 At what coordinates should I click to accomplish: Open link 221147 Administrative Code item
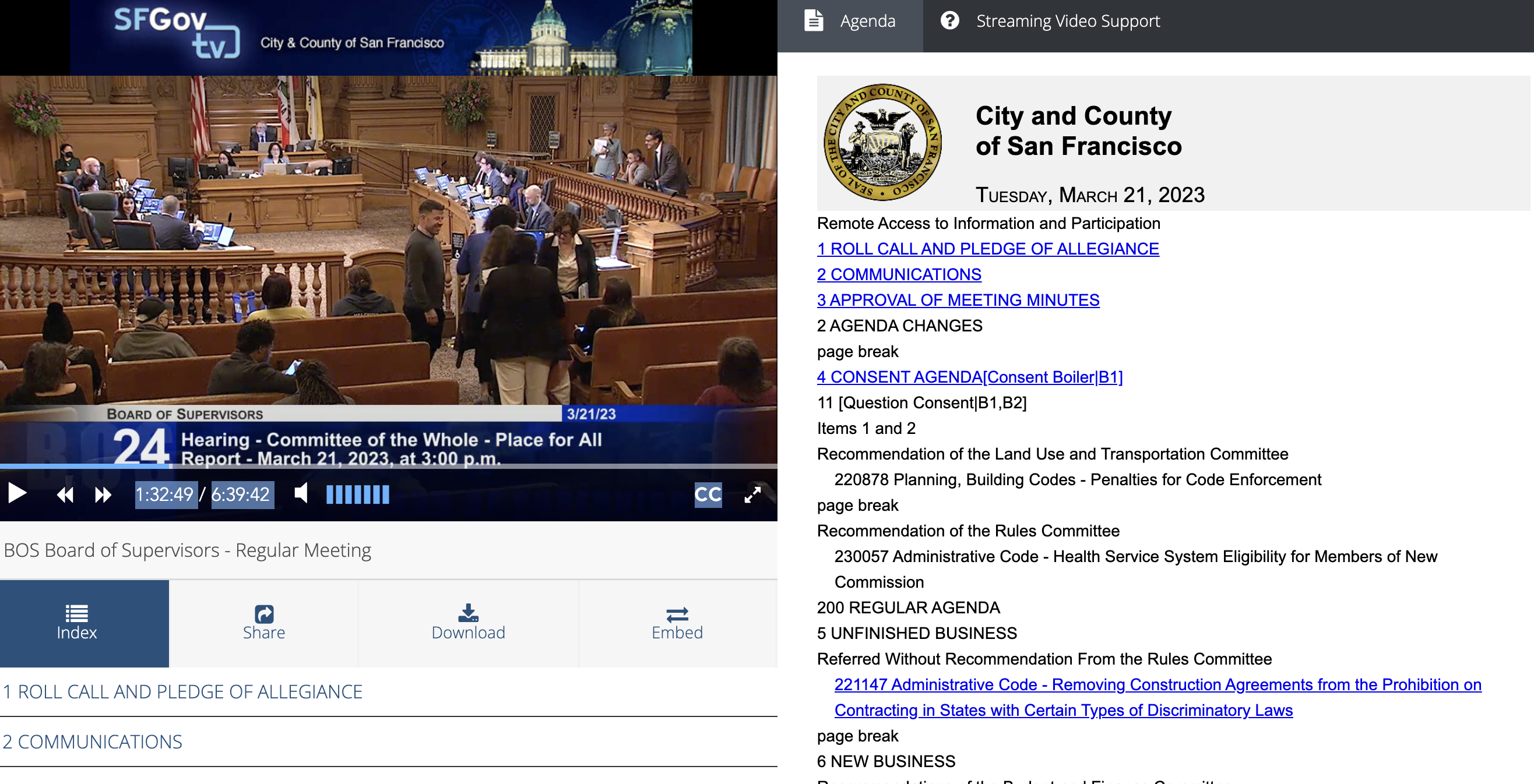[1157, 697]
